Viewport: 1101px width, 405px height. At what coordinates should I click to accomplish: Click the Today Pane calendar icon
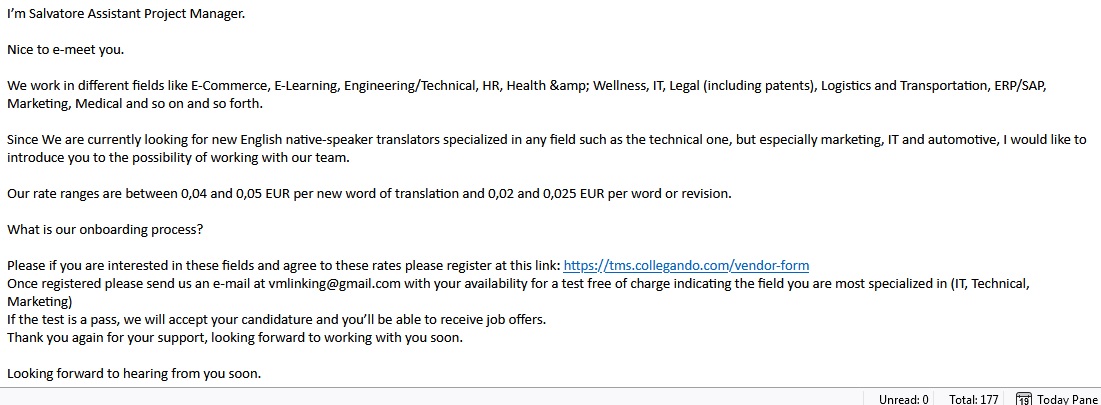(1023, 399)
